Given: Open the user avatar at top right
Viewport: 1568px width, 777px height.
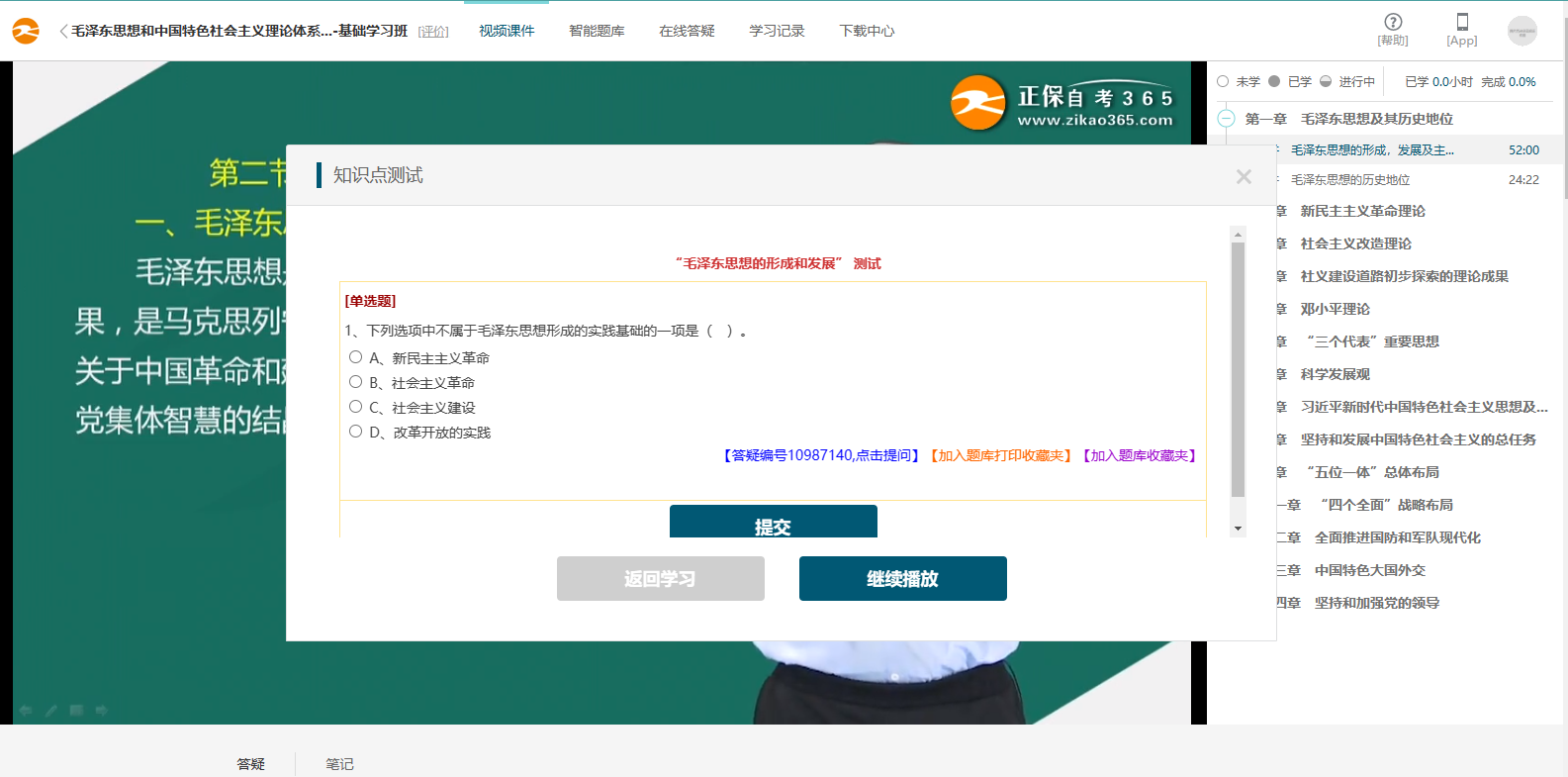Looking at the screenshot, I should [1522, 31].
